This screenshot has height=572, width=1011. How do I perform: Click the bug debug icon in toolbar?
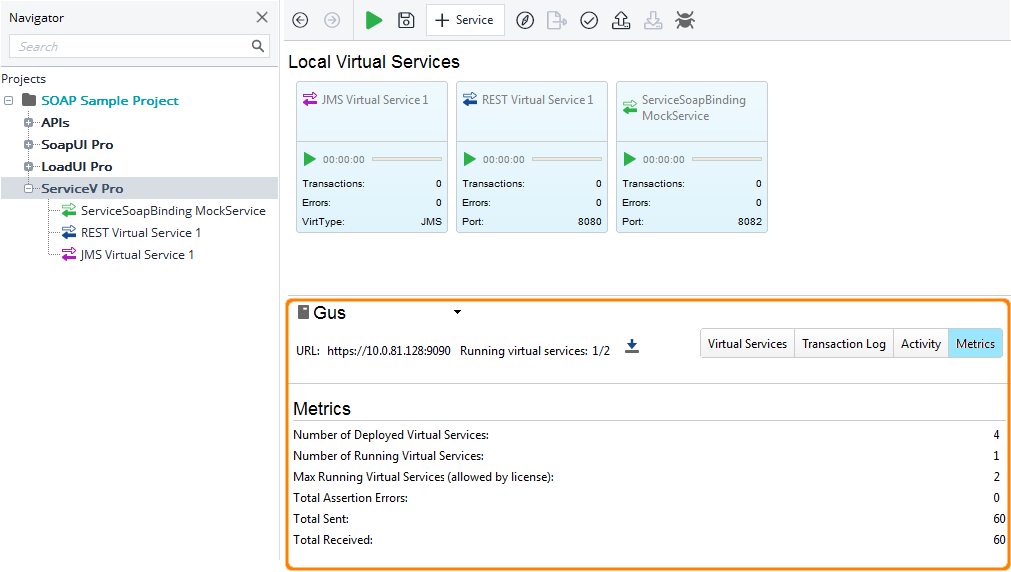tap(685, 21)
